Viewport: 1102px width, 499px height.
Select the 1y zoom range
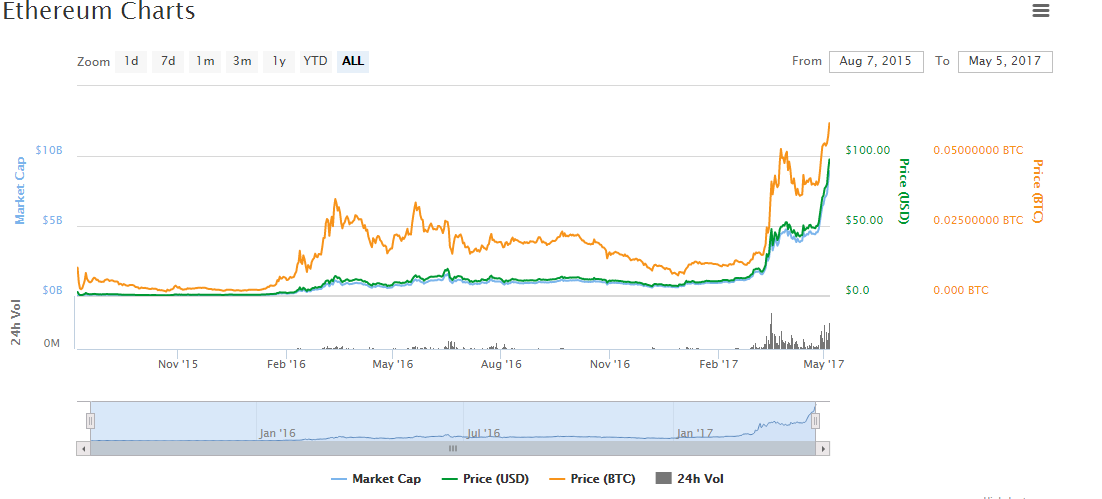(279, 61)
